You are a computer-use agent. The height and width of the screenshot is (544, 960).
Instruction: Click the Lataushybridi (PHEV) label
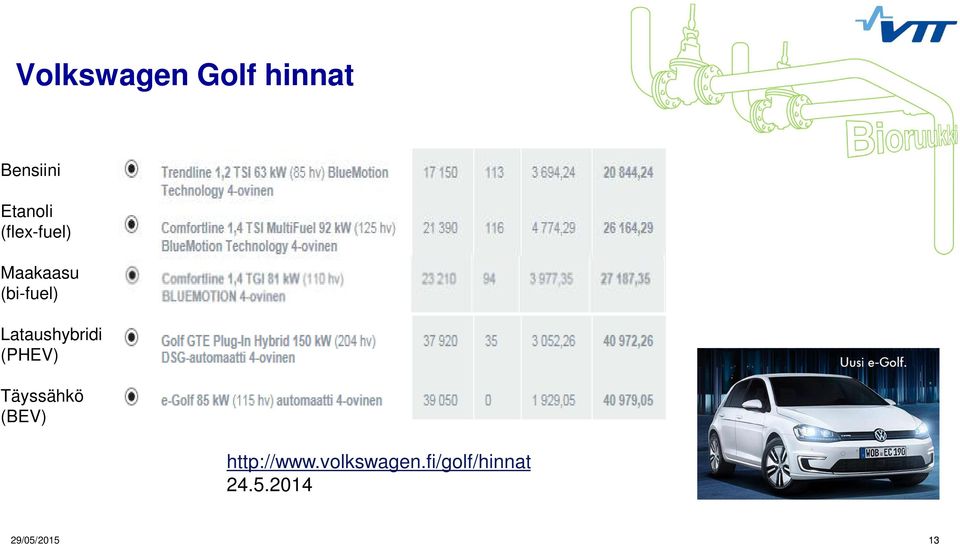(51, 345)
